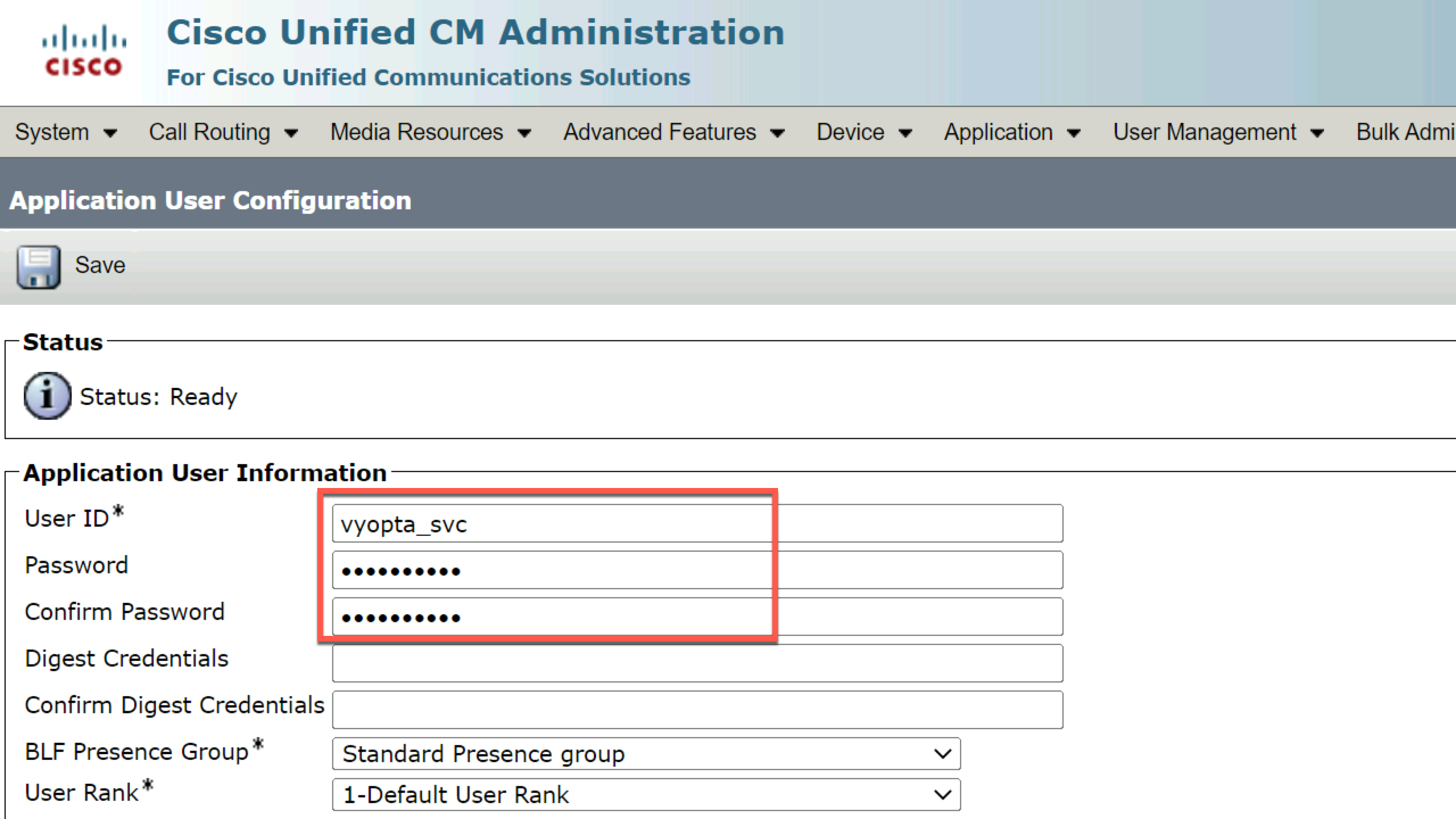Click the Status info icon
This screenshot has height=819, width=1456.
pyautogui.click(x=47, y=396)
